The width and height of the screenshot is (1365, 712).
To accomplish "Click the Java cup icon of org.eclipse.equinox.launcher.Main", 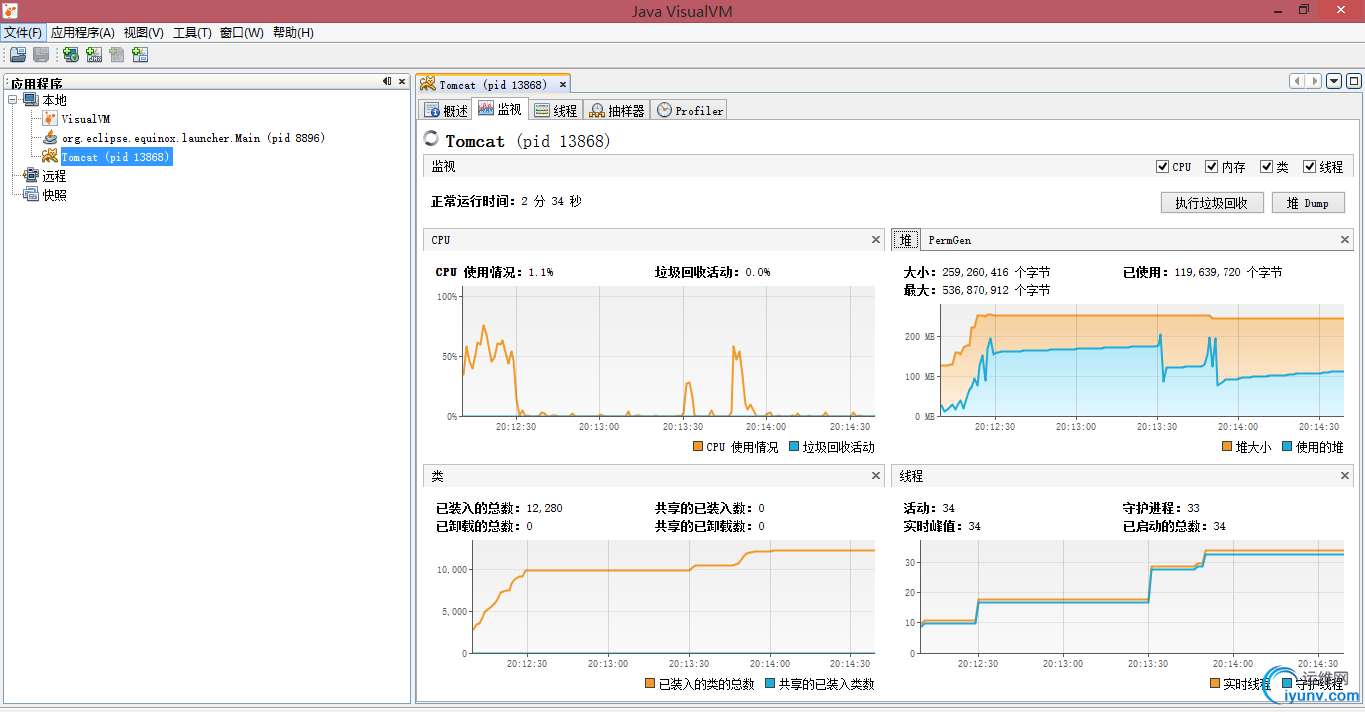I will [x=51, y=138].
